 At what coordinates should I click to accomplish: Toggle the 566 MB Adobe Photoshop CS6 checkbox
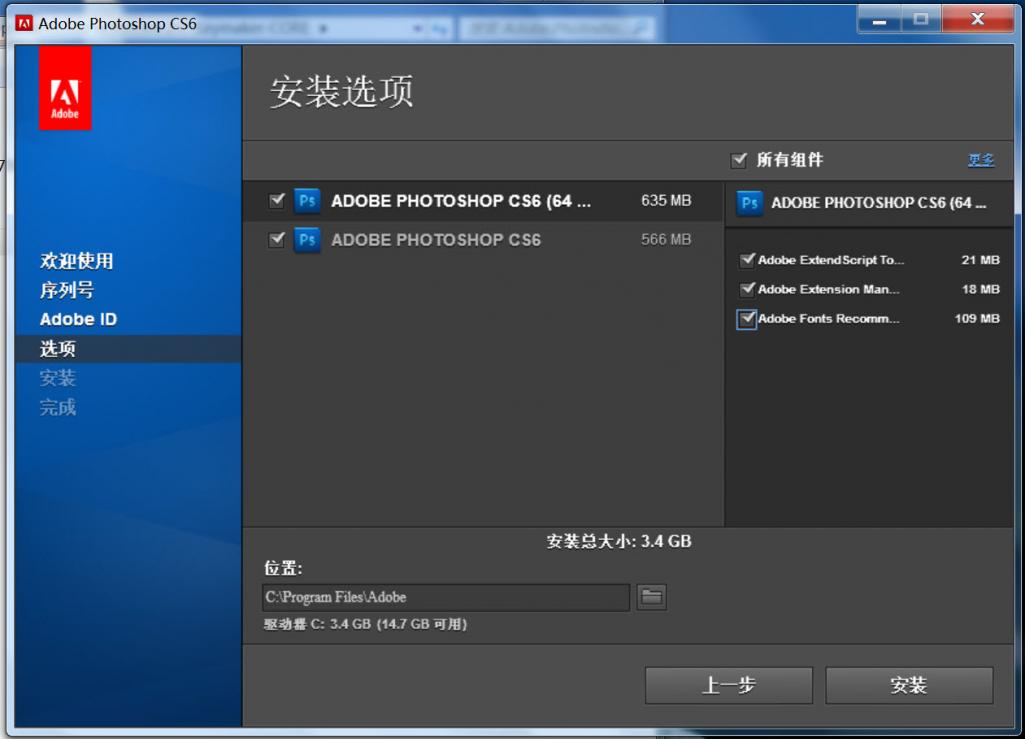point(277,240)
